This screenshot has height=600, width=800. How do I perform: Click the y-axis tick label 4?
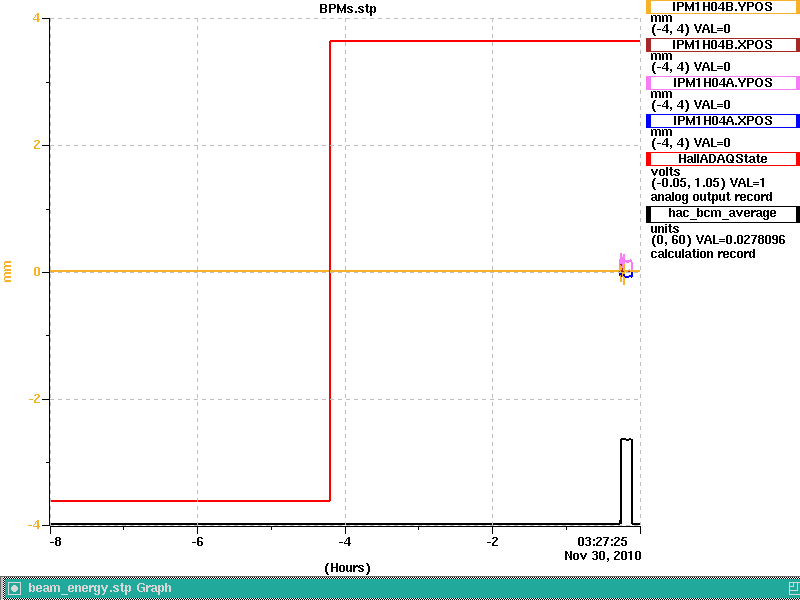point(36,18)
